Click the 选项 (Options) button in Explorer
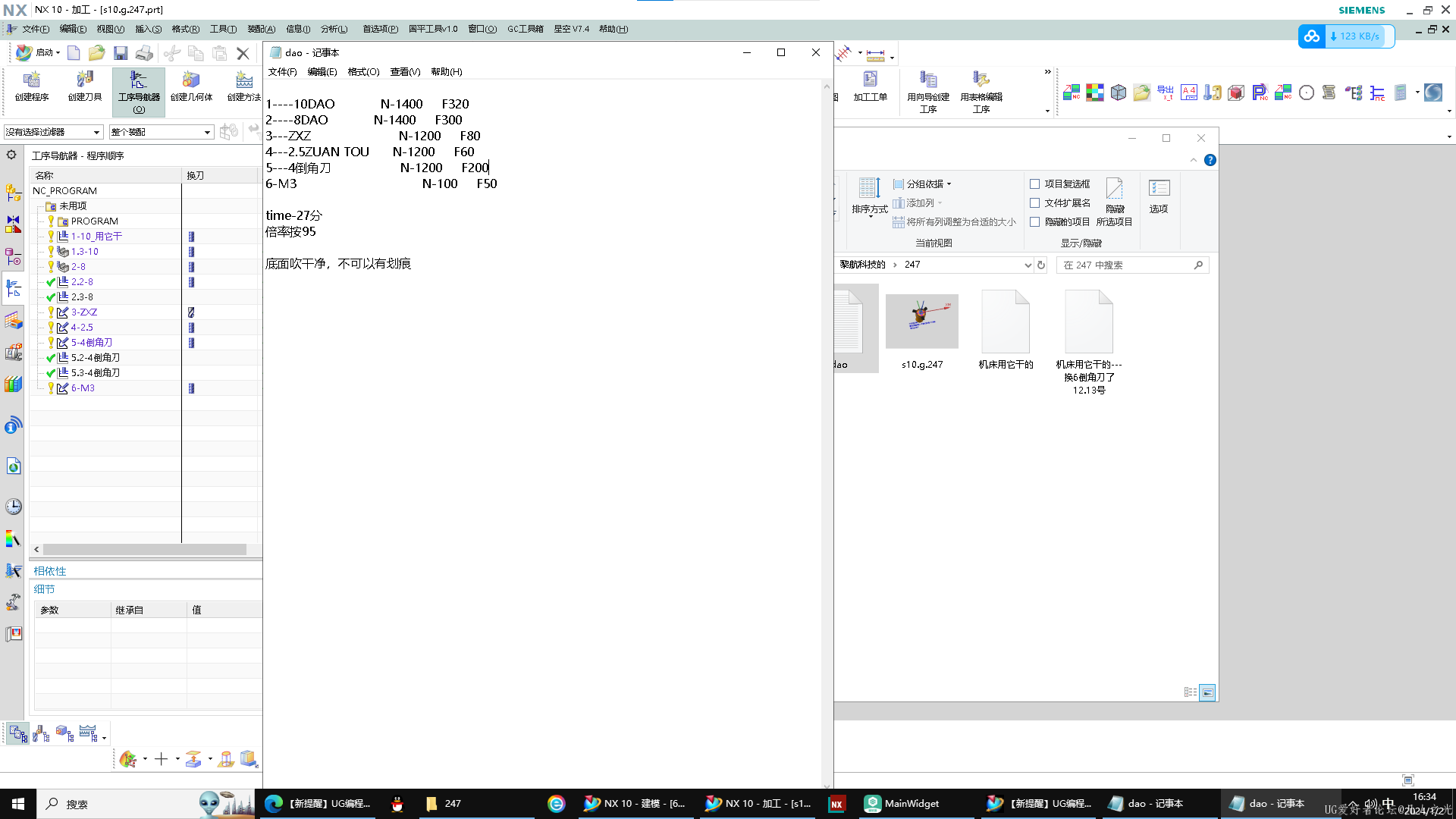This screenshot has height=819, width=1456. pyautogui.click(x=1159, y=196)
